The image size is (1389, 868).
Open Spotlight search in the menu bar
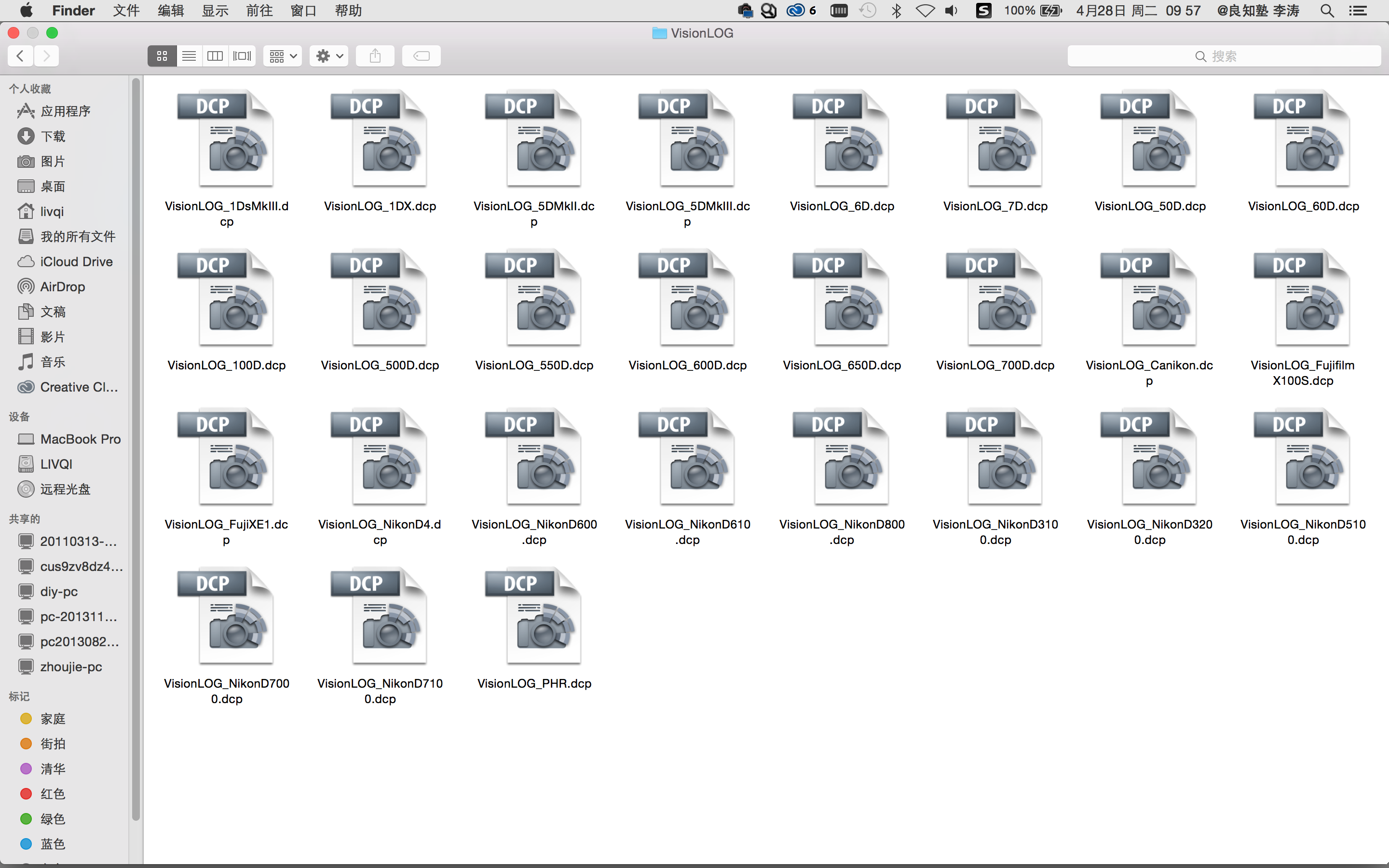click(1326, 10)
